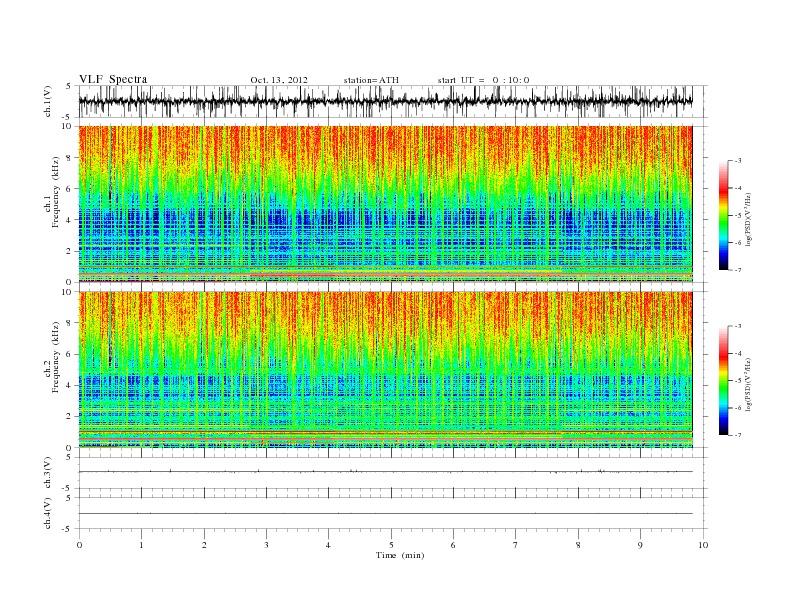Click time axis tick label "3"

pos(266,545)
